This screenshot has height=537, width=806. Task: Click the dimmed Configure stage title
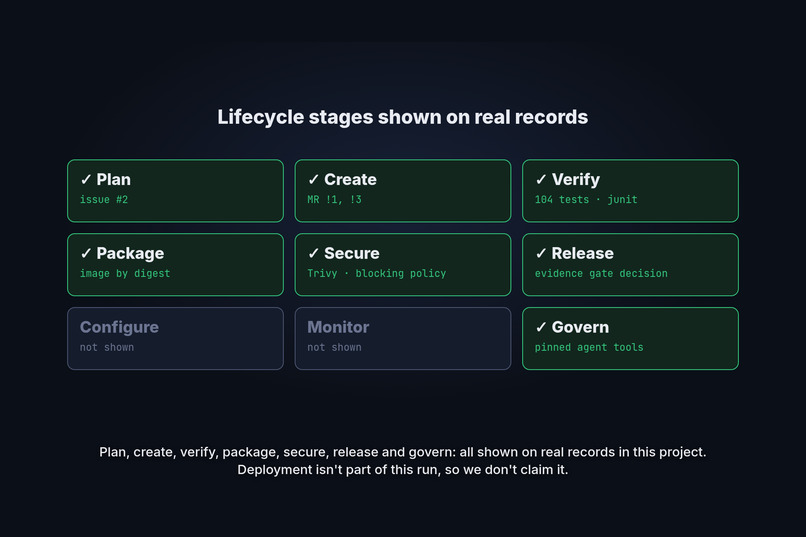coord(119,328)
